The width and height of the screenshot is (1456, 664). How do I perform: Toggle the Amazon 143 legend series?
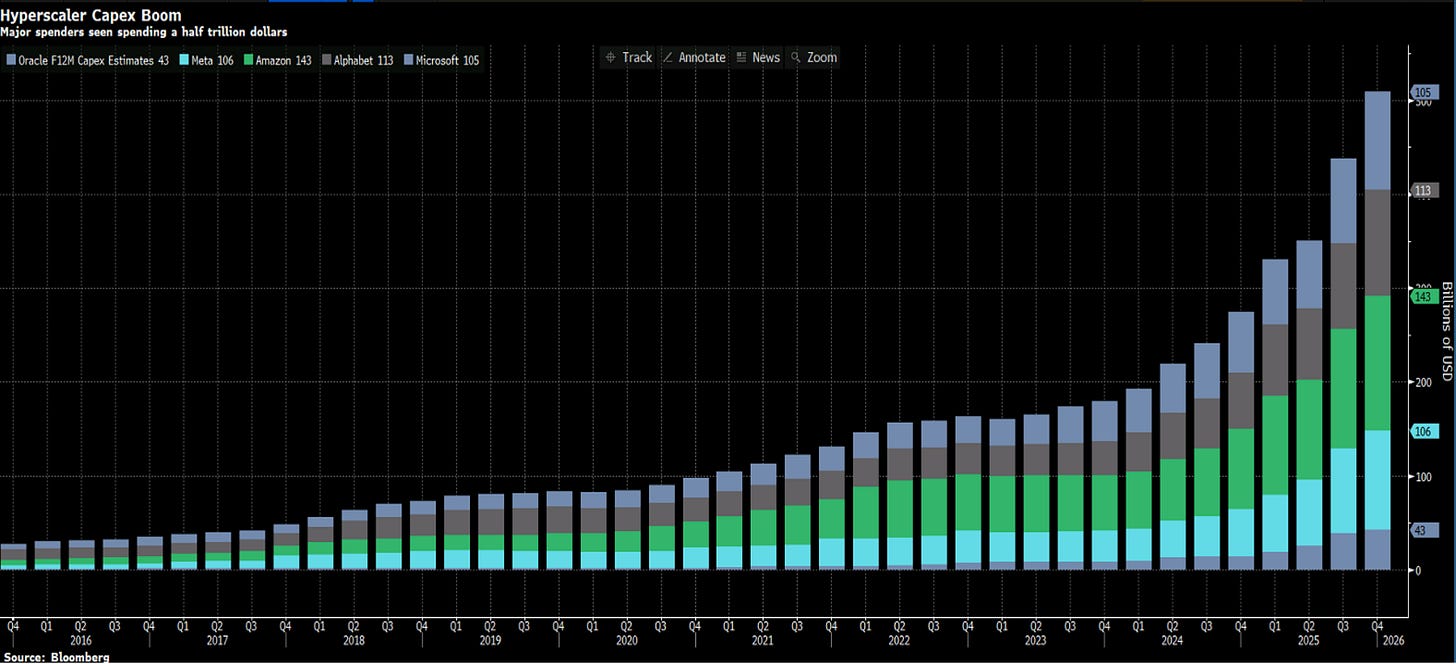(277, 61)
